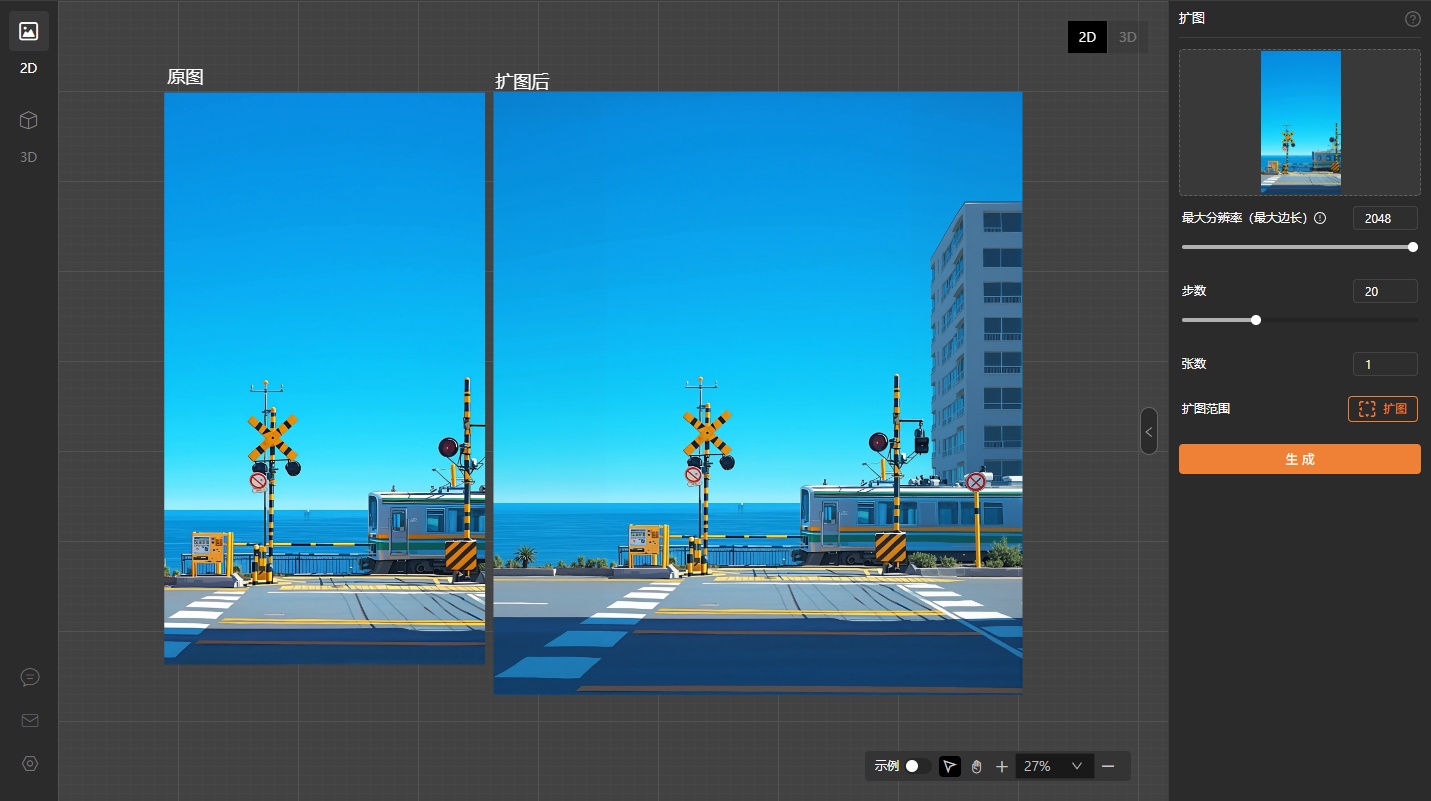
Task: Edit the 2048 resolution field
Action: point(1385,218)
